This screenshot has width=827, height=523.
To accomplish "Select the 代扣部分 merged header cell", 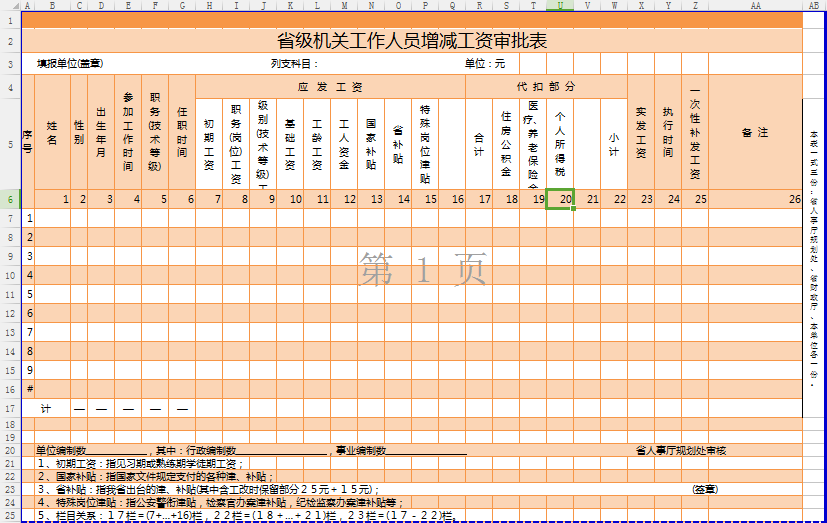I will 546,87.
